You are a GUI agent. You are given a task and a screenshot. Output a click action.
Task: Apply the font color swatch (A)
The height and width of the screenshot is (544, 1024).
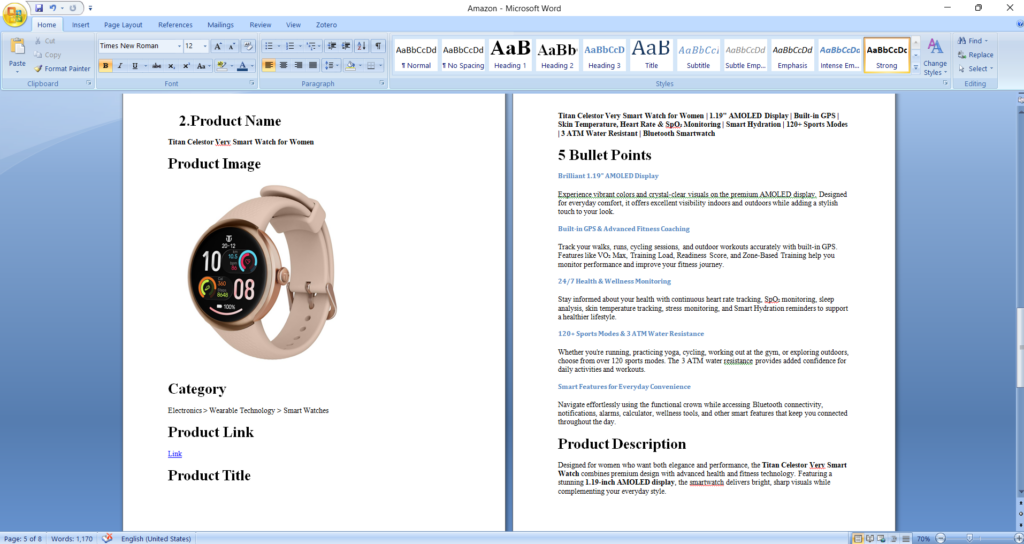pyautogui.click(x=243, y=66)
